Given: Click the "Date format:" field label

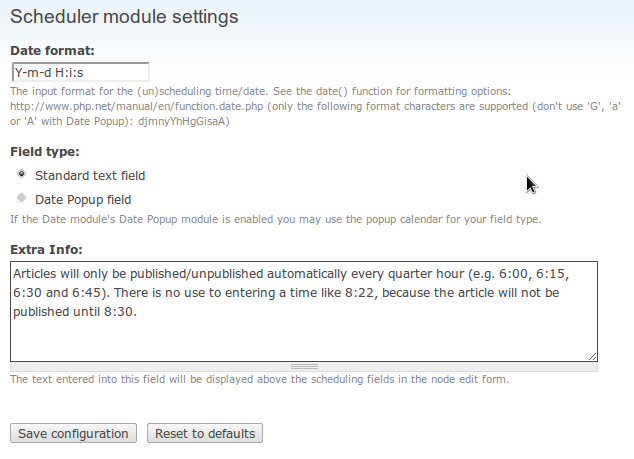Looking at the screenshot, I should (x=51, y=49).
